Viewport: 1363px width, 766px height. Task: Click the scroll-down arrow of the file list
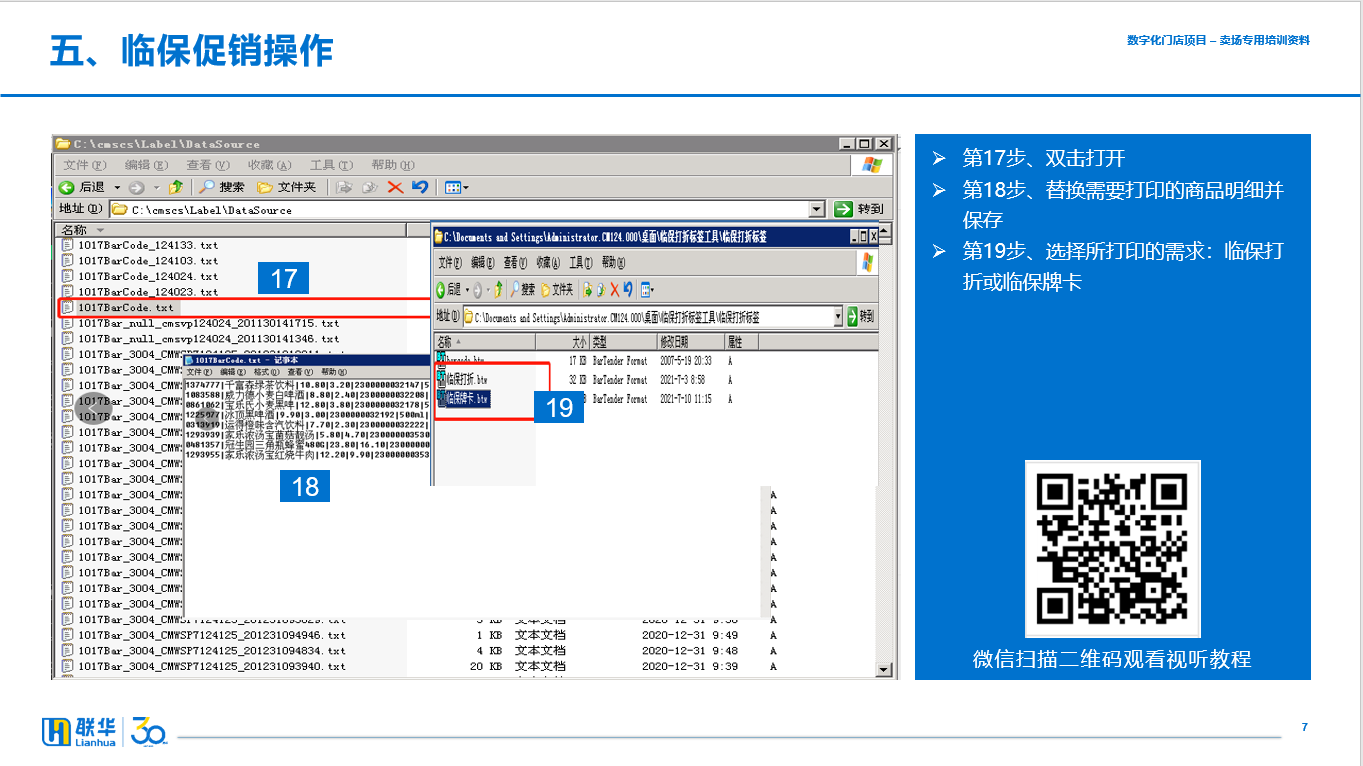click(883, 669)
